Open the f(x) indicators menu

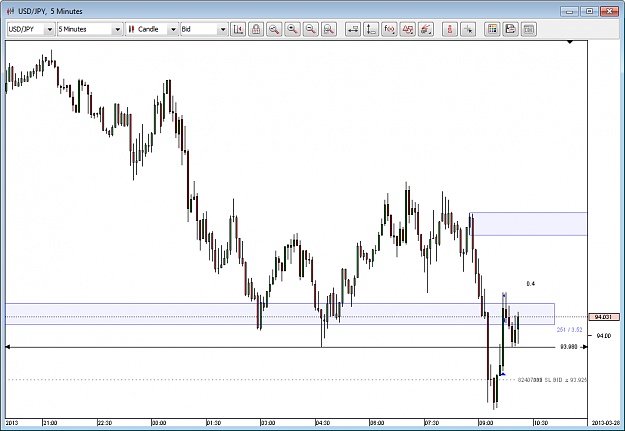[389, 29]
